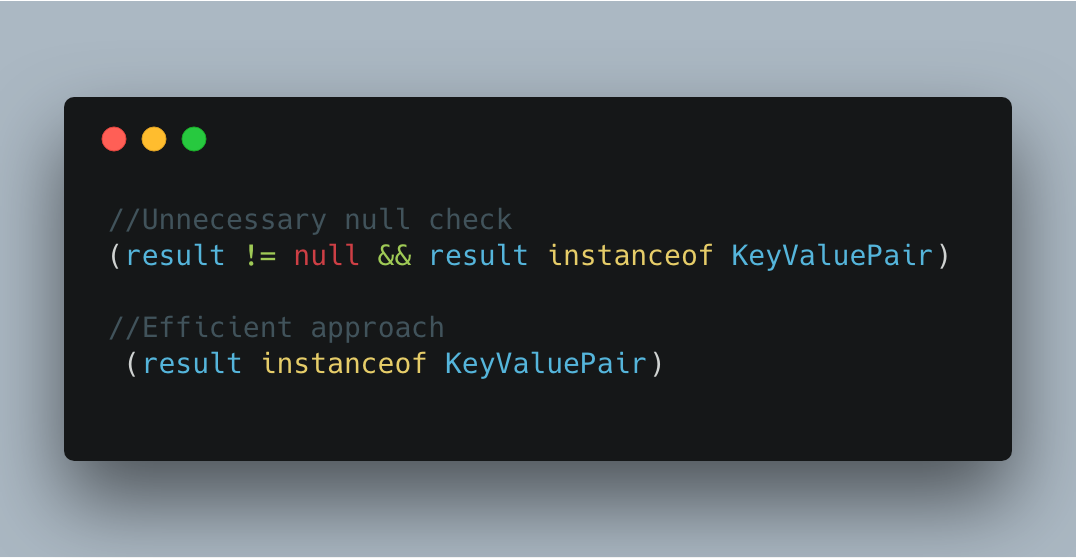Click the green '&&' operator

[x=395, y=255]
